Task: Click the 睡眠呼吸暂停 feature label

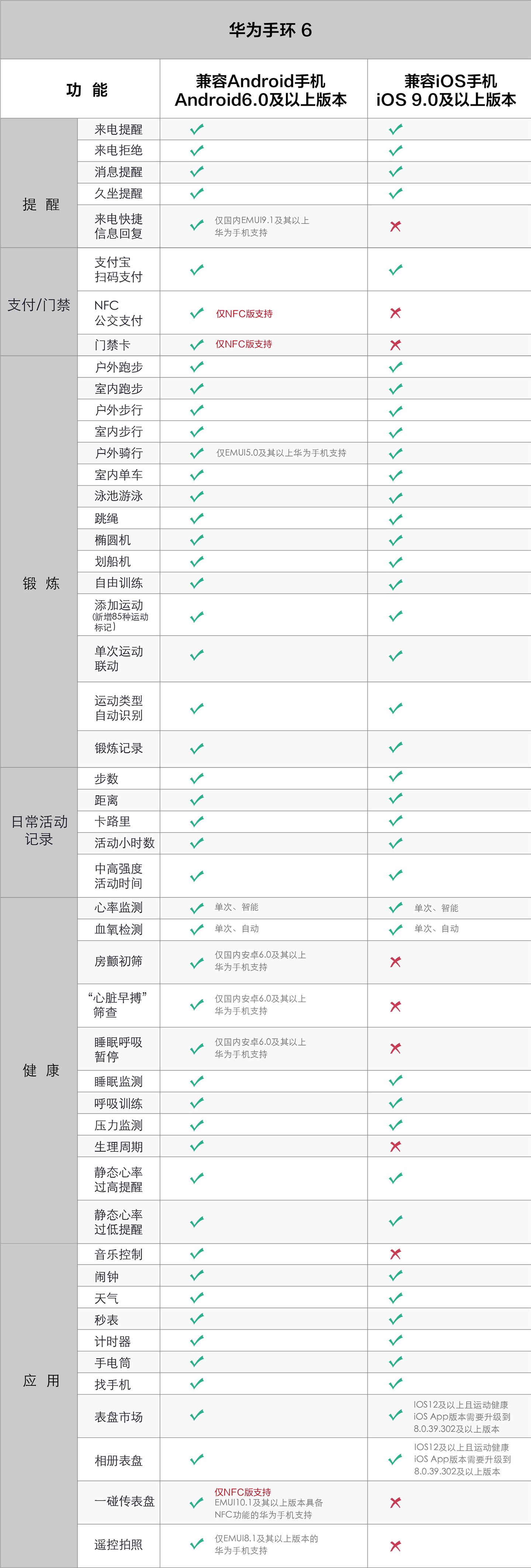Action: 118,1049
